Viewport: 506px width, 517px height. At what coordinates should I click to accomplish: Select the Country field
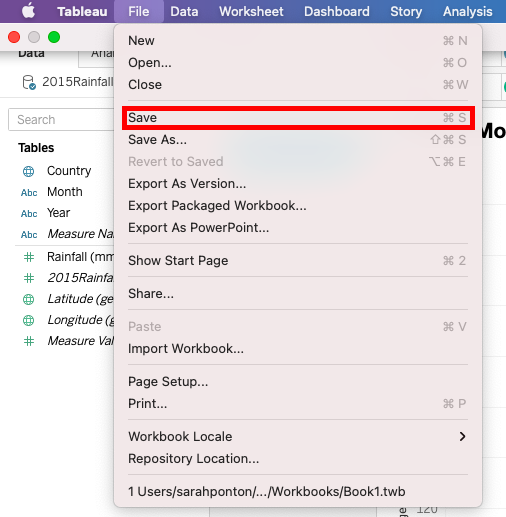click(69, 171)
